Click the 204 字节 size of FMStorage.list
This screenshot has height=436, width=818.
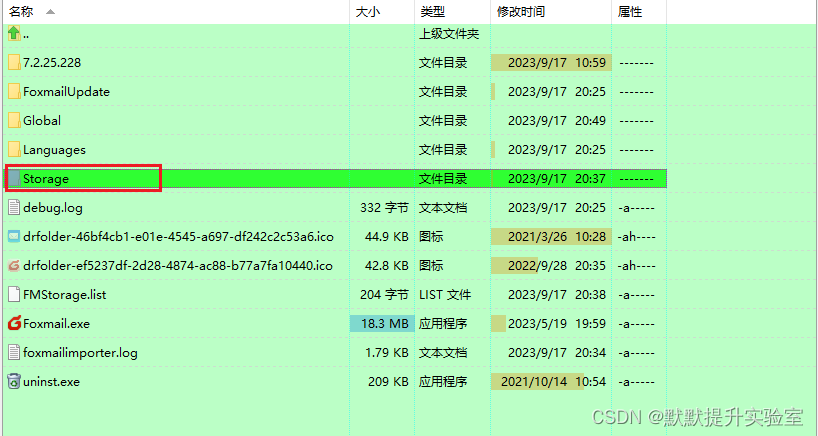384,295
